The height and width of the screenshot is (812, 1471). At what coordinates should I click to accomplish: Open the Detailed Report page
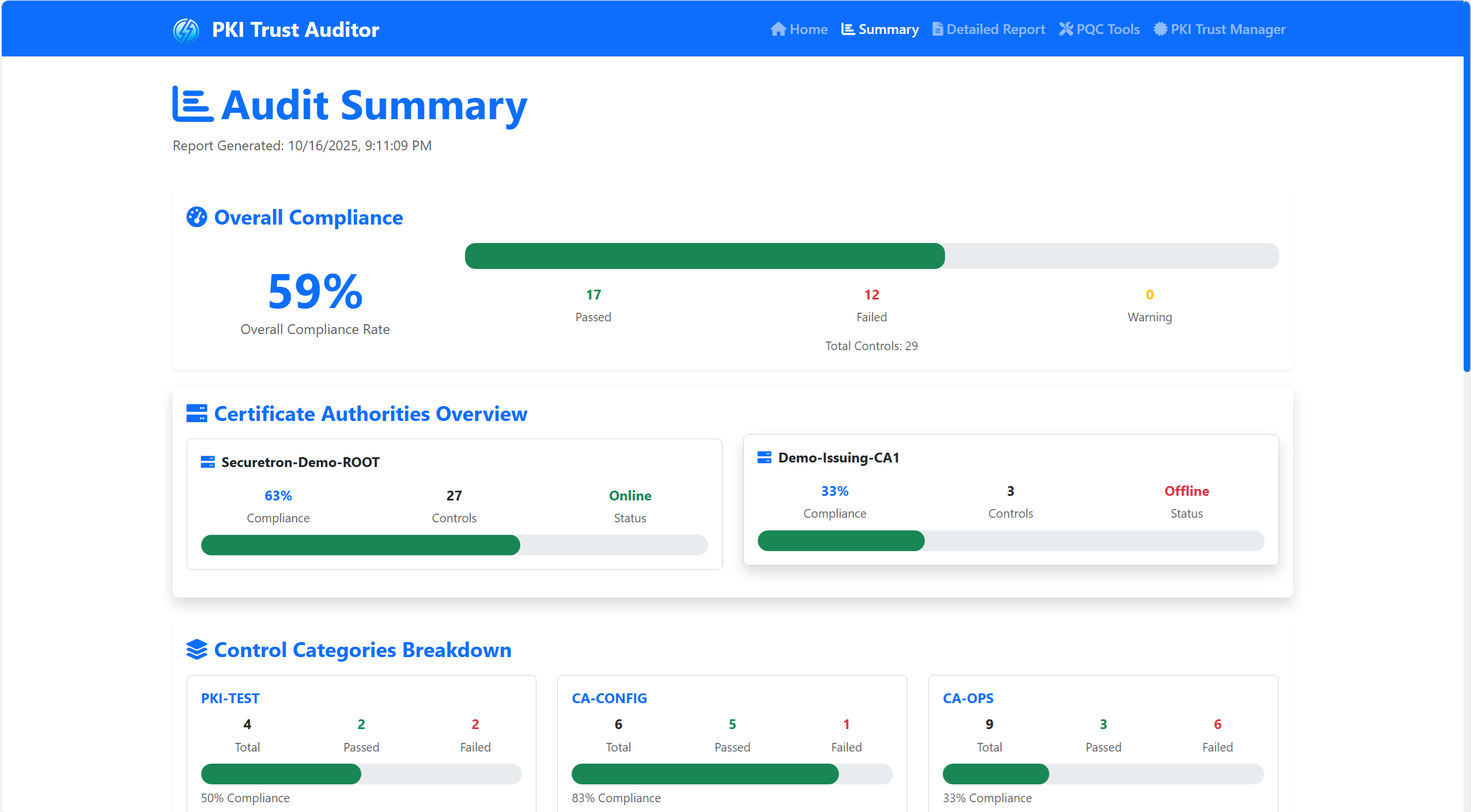(x=989, y=29)
